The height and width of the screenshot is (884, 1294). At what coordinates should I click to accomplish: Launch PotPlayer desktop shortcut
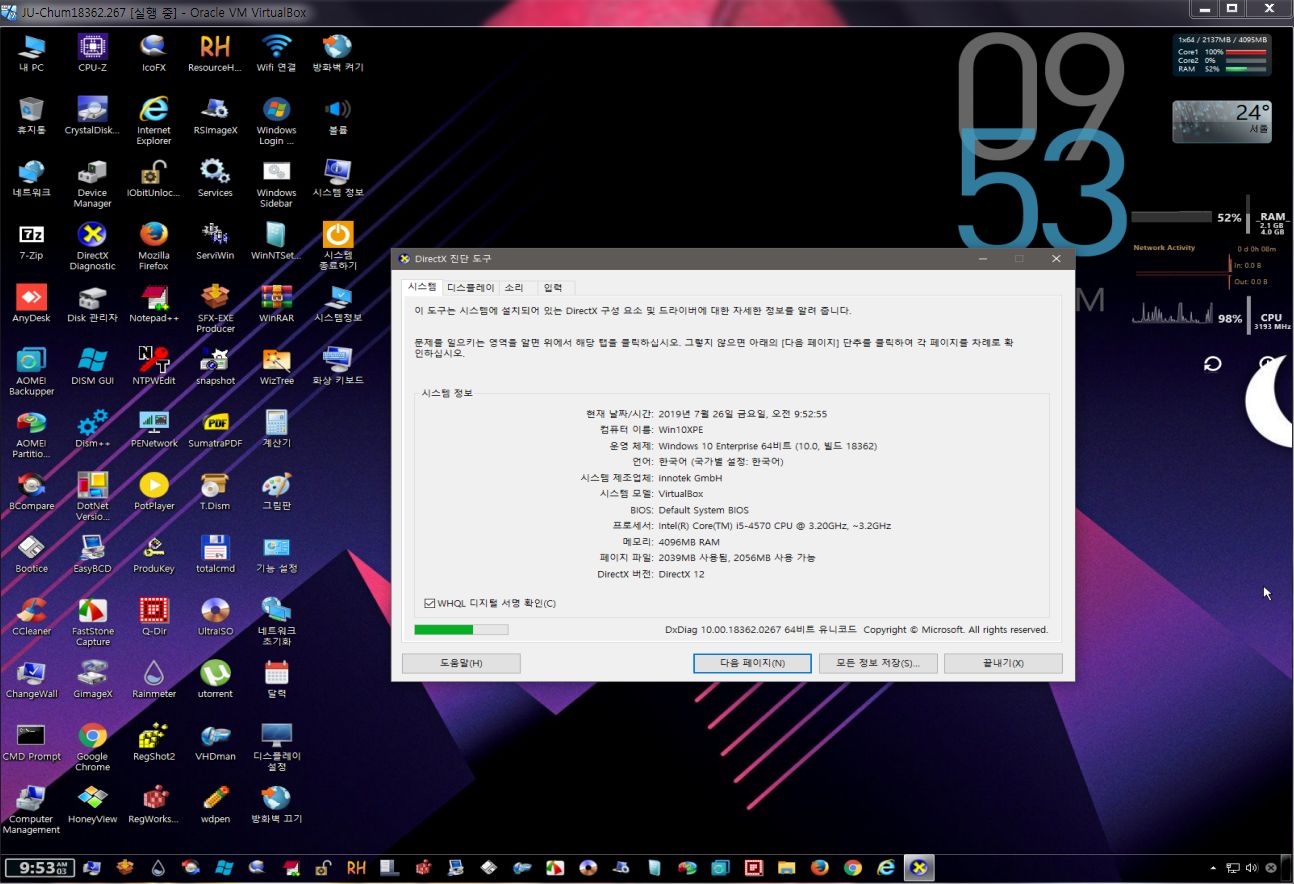click(154, 491)
